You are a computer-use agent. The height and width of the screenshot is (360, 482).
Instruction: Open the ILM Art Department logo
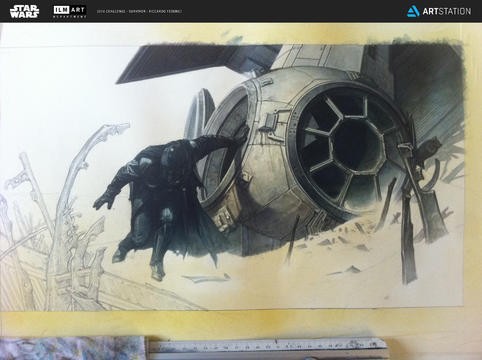coord(70,11)
